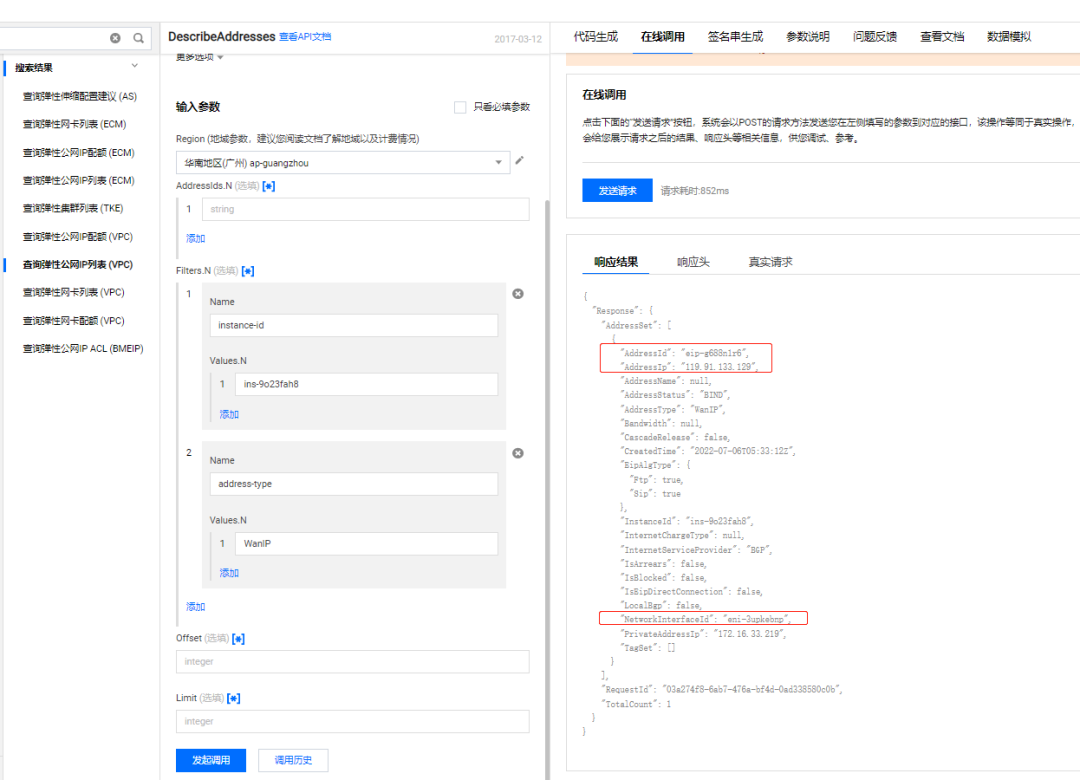Switch to the 参数说明 tab
The image size is (1080, 780).
point(807,37)
